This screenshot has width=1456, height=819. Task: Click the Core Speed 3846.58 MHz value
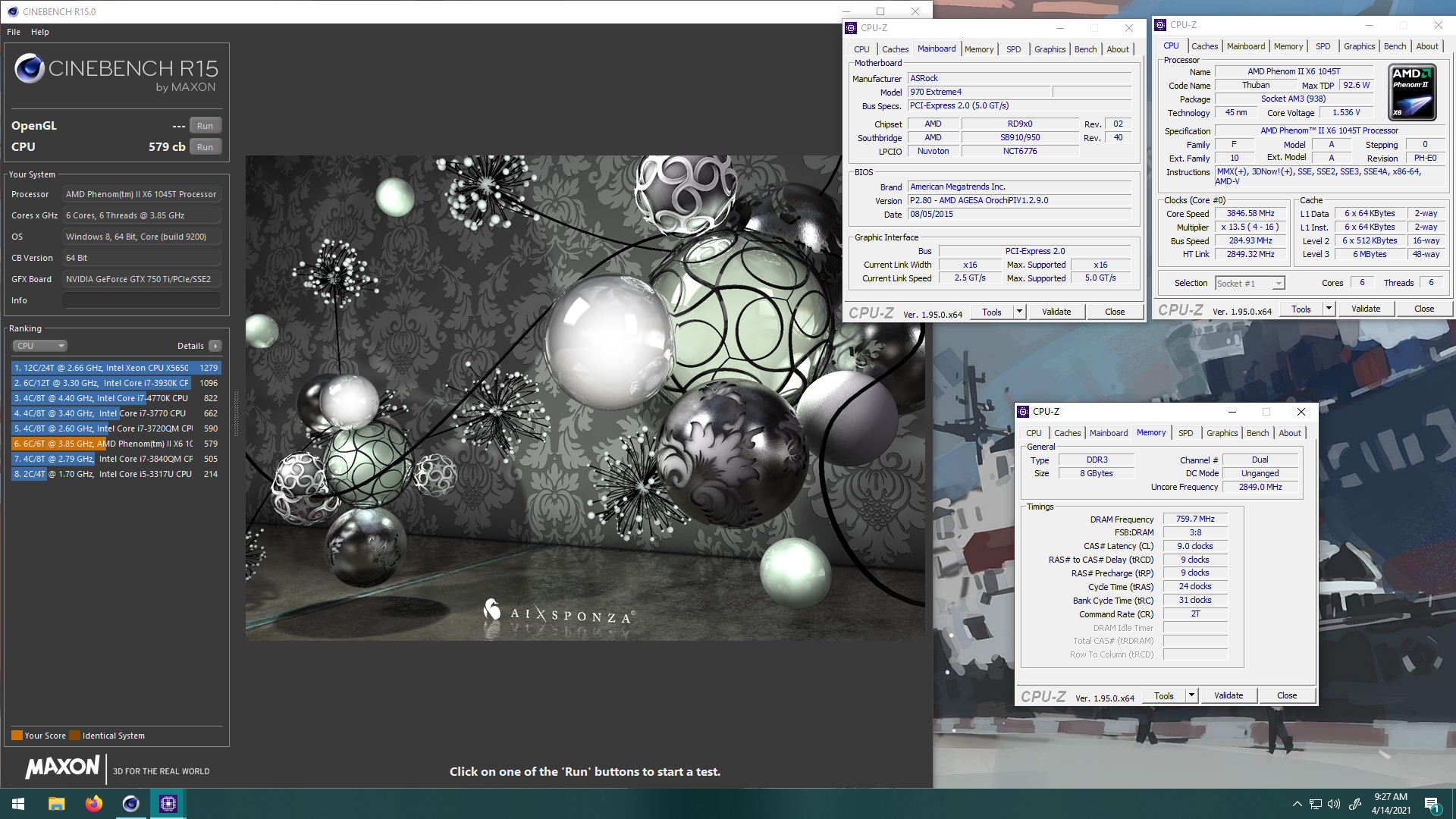pos(1251,214)
